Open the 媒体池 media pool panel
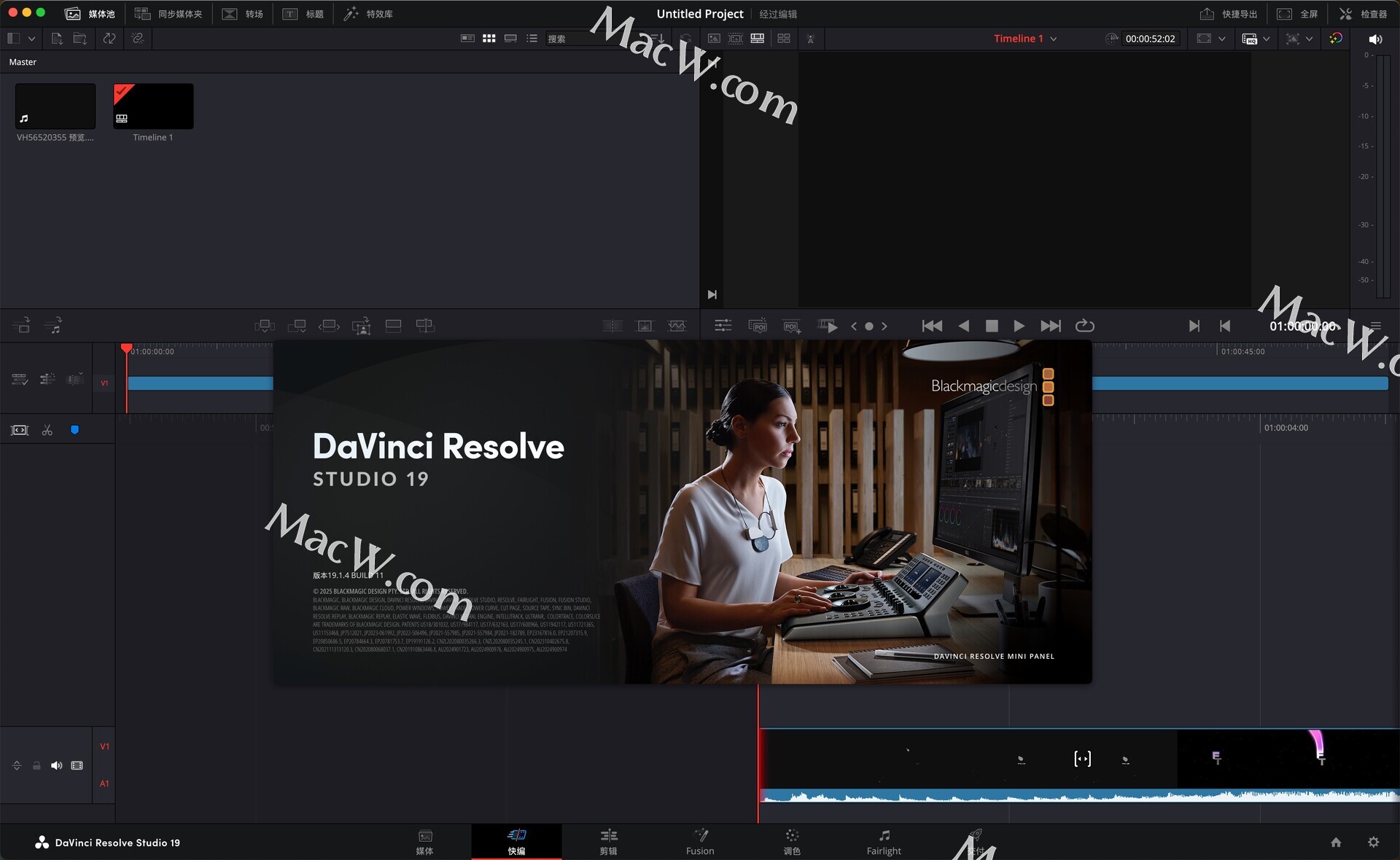Image resolution: width=1400 pixels, height=860 pixels. [90, 14]
